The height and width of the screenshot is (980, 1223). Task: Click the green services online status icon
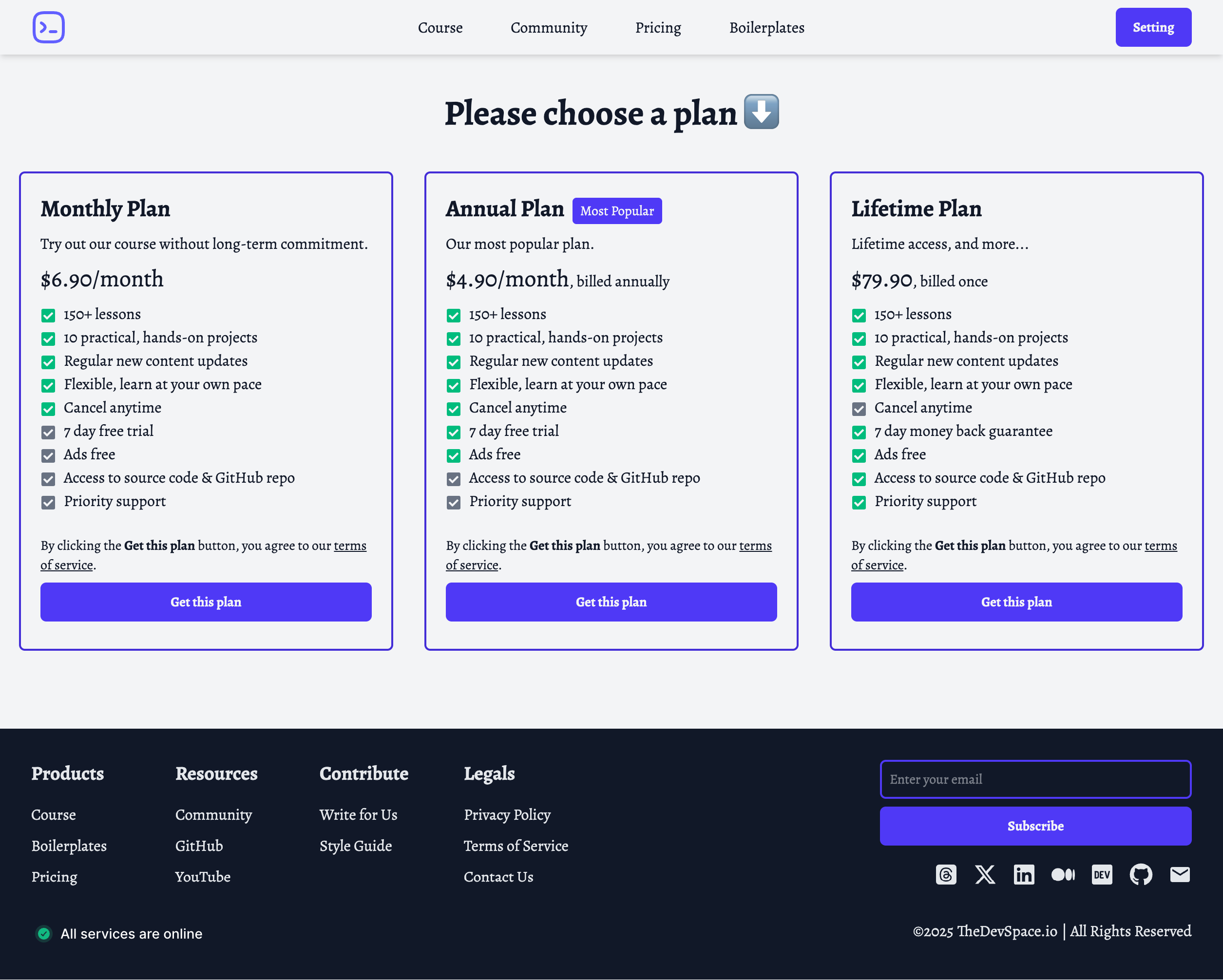(44, 934)
